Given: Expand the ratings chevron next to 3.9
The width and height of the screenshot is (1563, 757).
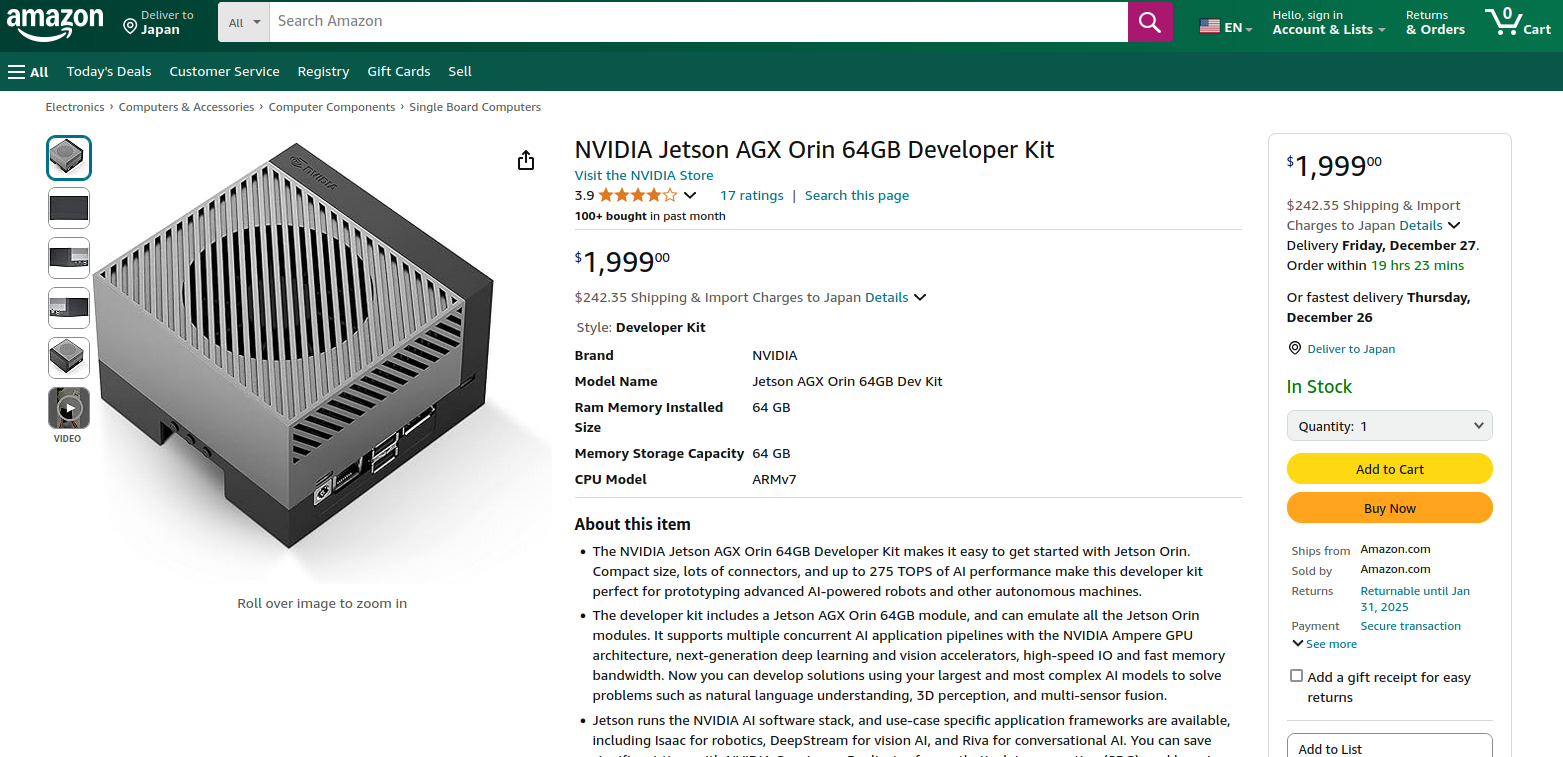Looking at the screenshot, I should tap(689, 195).
